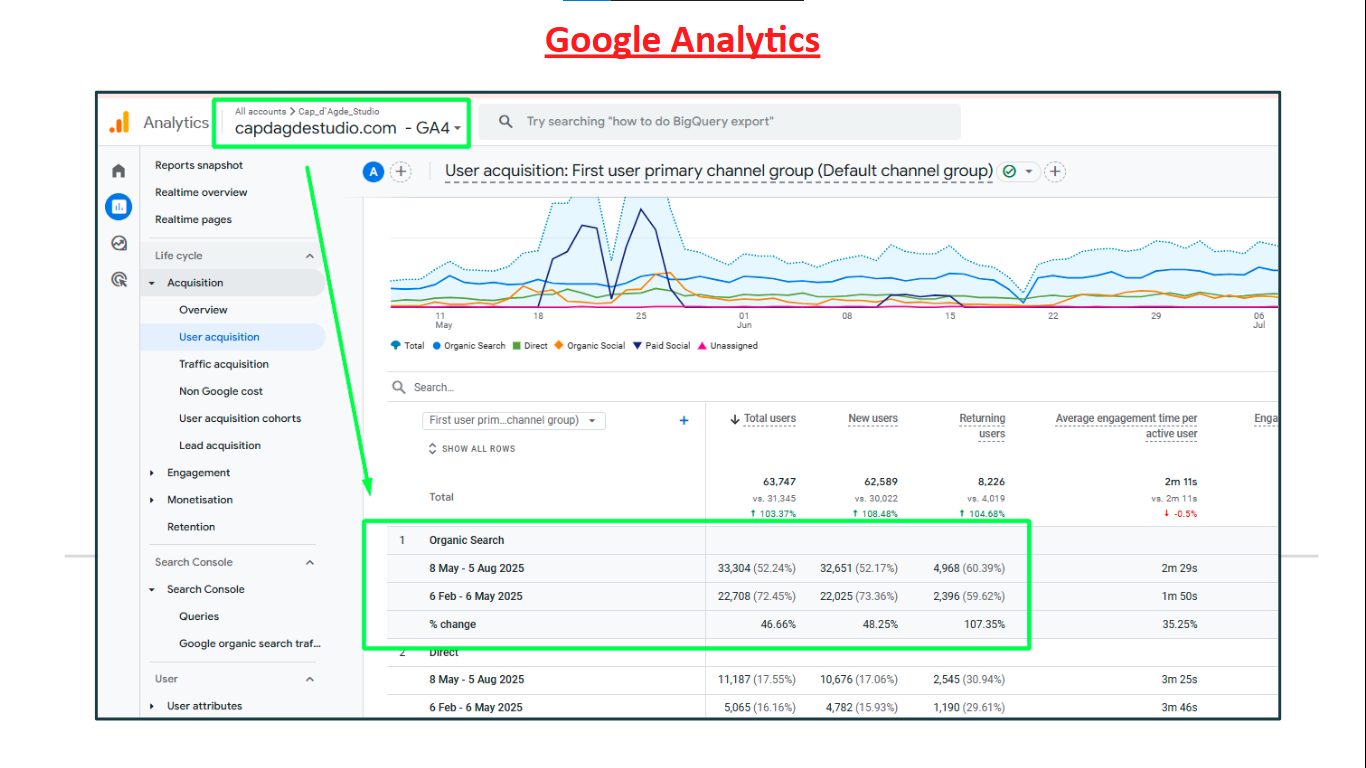
Task: Open Reports snapshot in the sidebar
Action: point(199,165)
